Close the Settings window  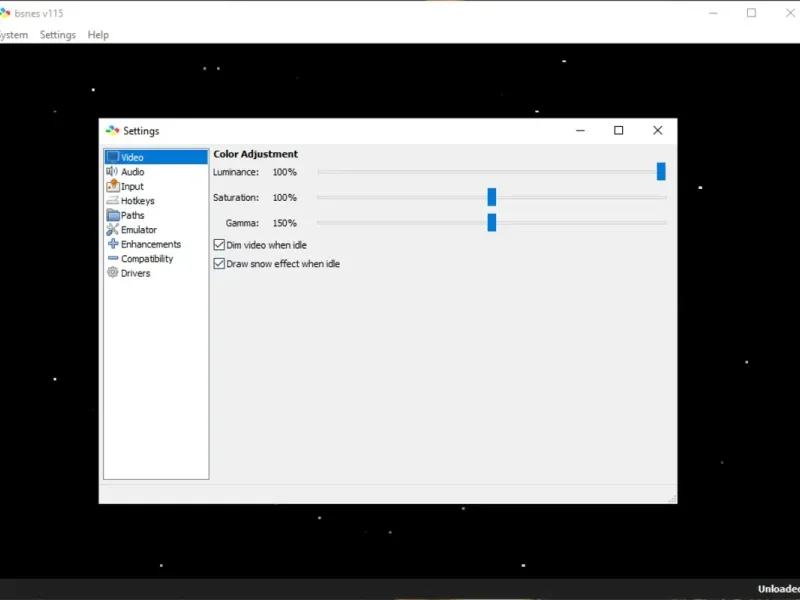point(658,131)
